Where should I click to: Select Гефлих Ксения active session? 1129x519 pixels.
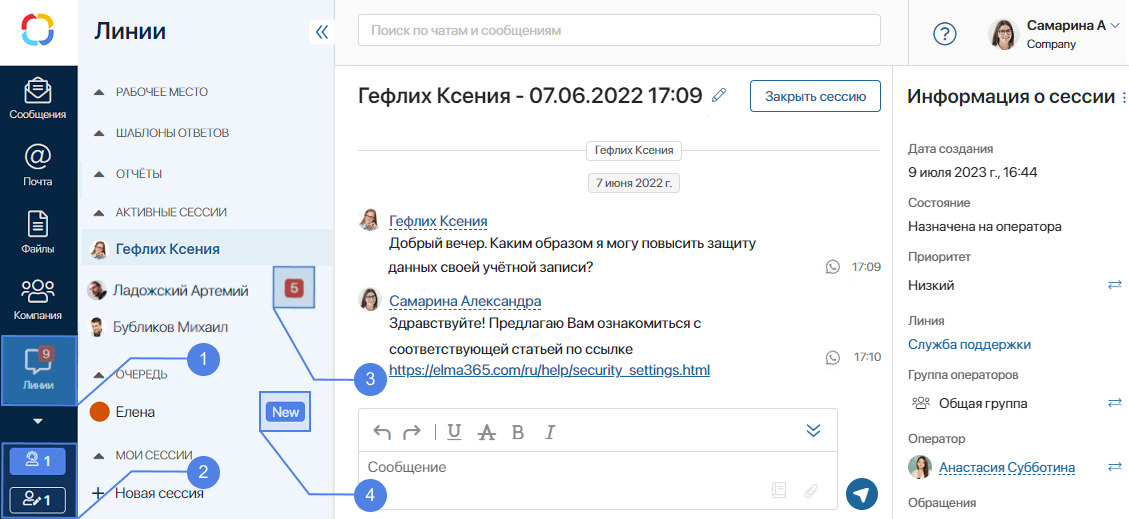coord(207,249)
